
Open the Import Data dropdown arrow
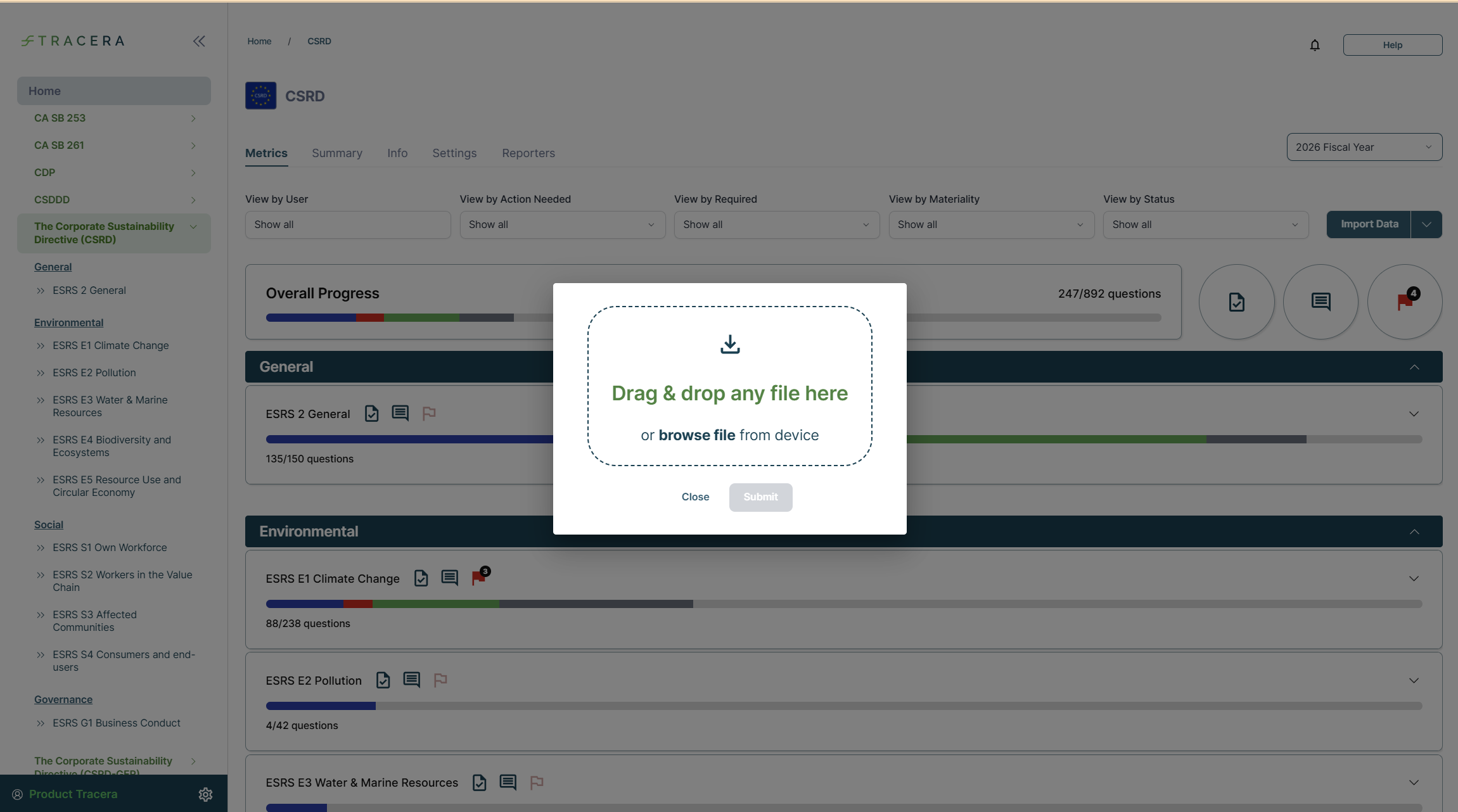[1426, 225]
